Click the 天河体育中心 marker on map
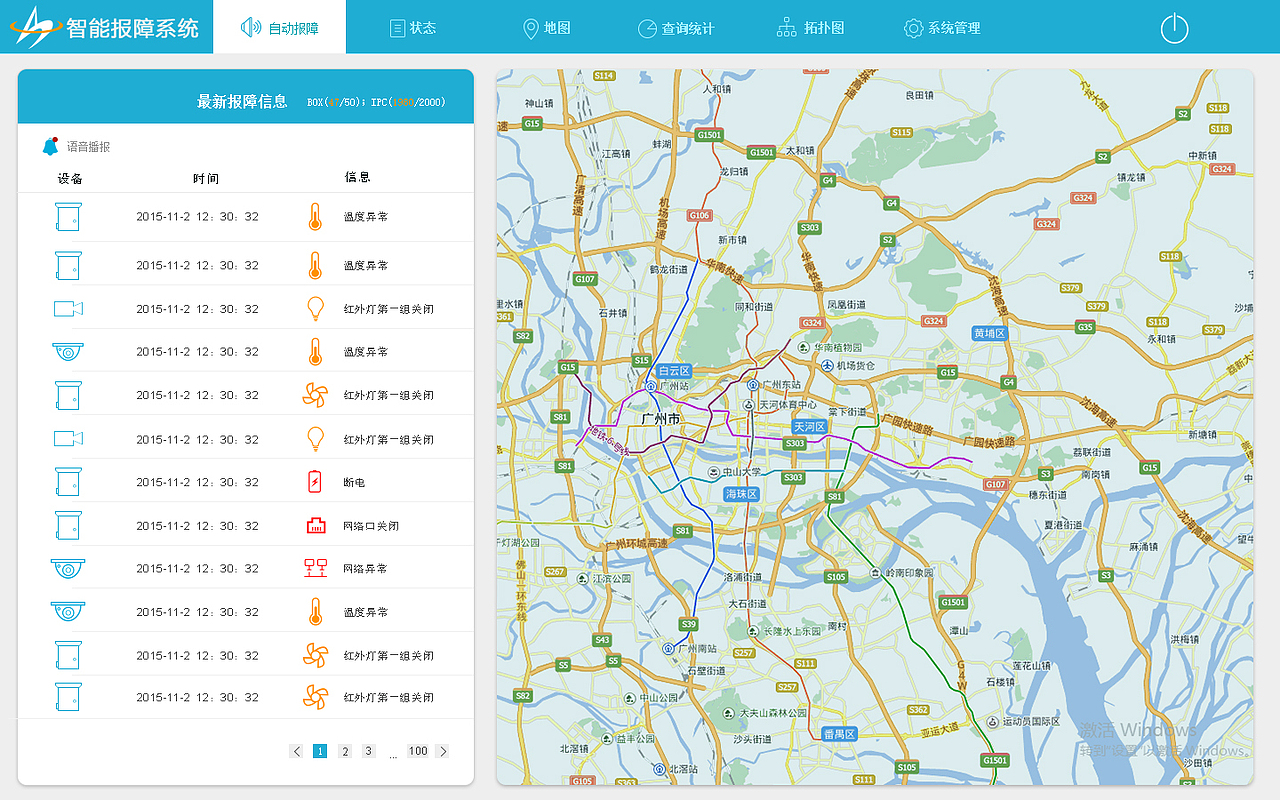This screenshot has height=800, width=1280. click(x=749, y=405)
